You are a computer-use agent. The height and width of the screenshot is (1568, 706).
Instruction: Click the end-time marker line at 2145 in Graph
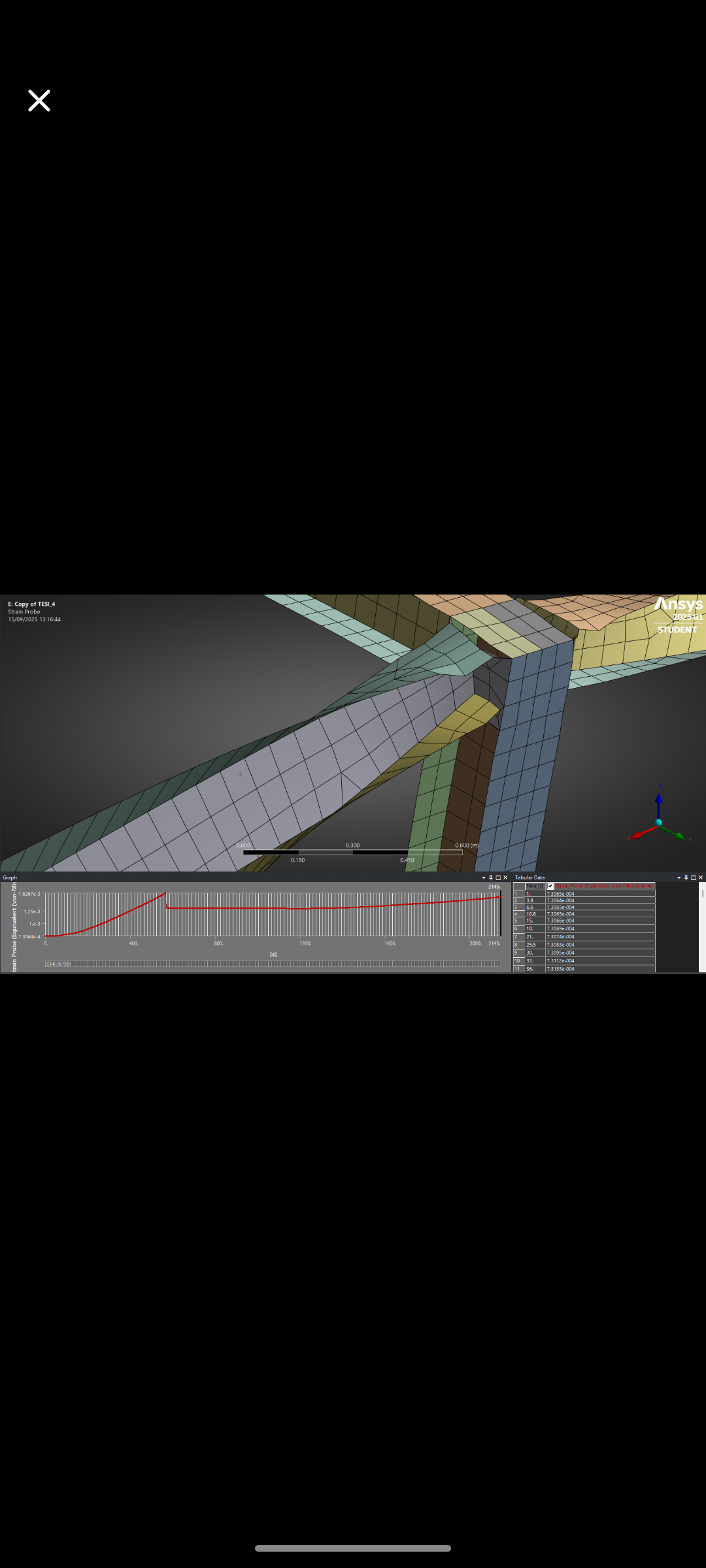click(501, 913)
